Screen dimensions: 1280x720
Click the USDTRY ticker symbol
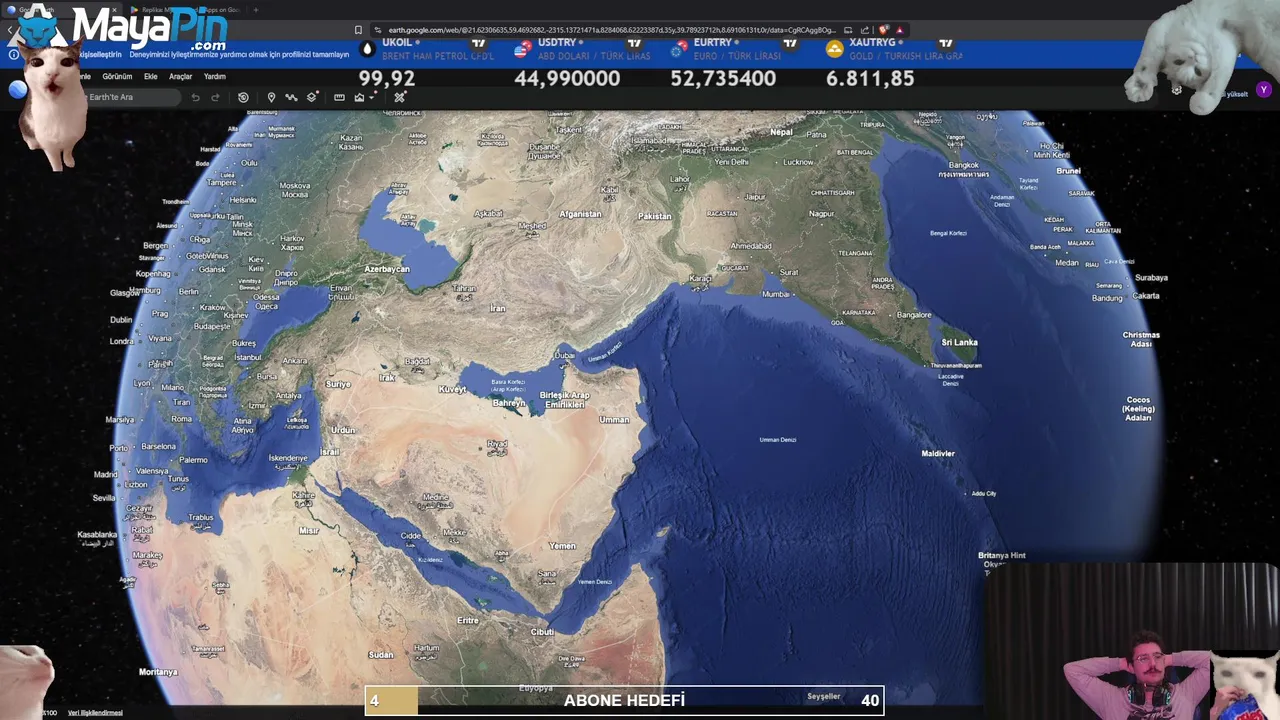pyautogui.click(x=557, y=43)
